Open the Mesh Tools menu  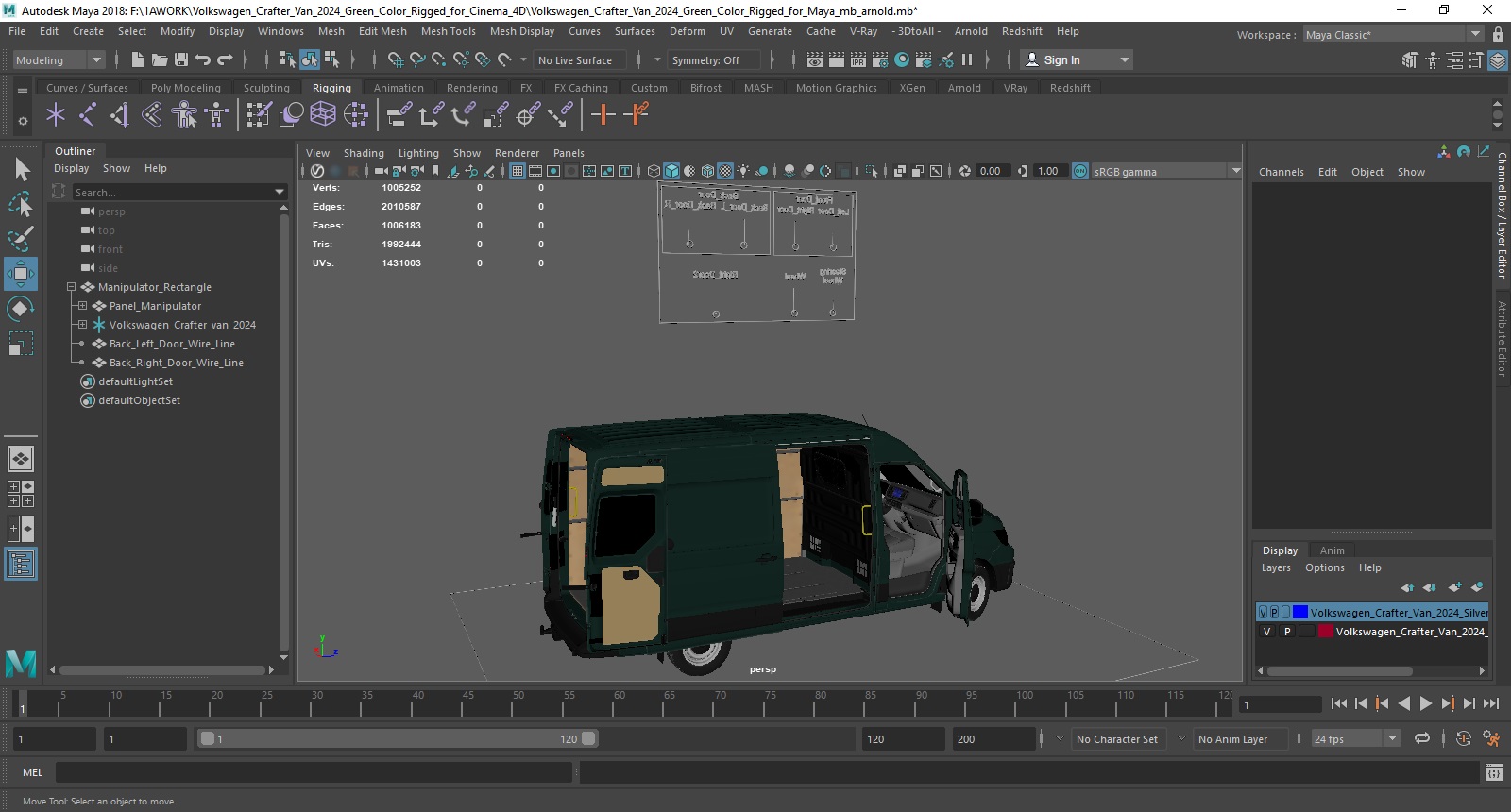[448, 31]
